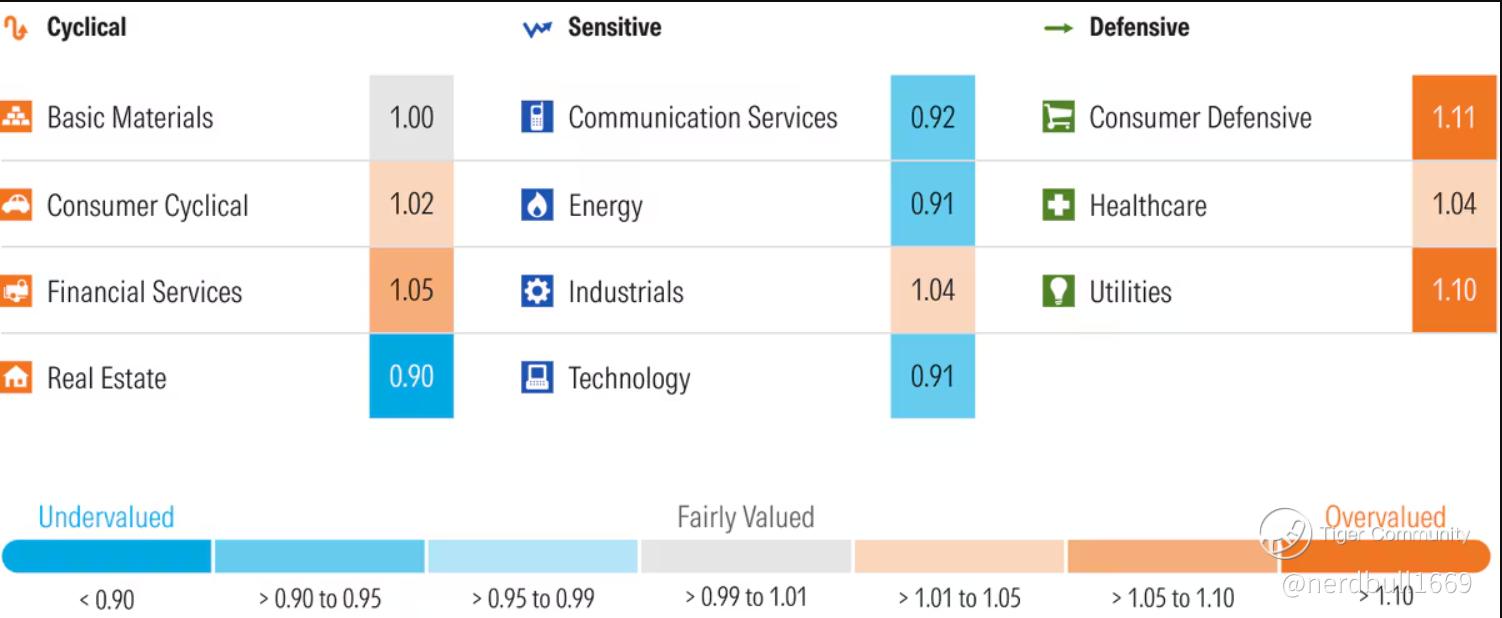
Task: Click the Consumer Defensive cart icon
Action: [1058, 117]
